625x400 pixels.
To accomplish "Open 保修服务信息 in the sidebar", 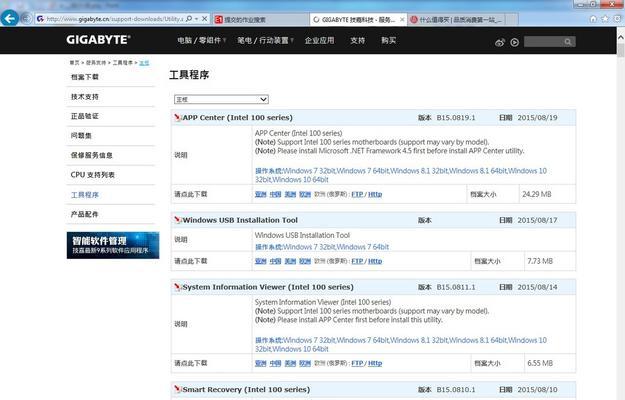I will pos(92,155).
